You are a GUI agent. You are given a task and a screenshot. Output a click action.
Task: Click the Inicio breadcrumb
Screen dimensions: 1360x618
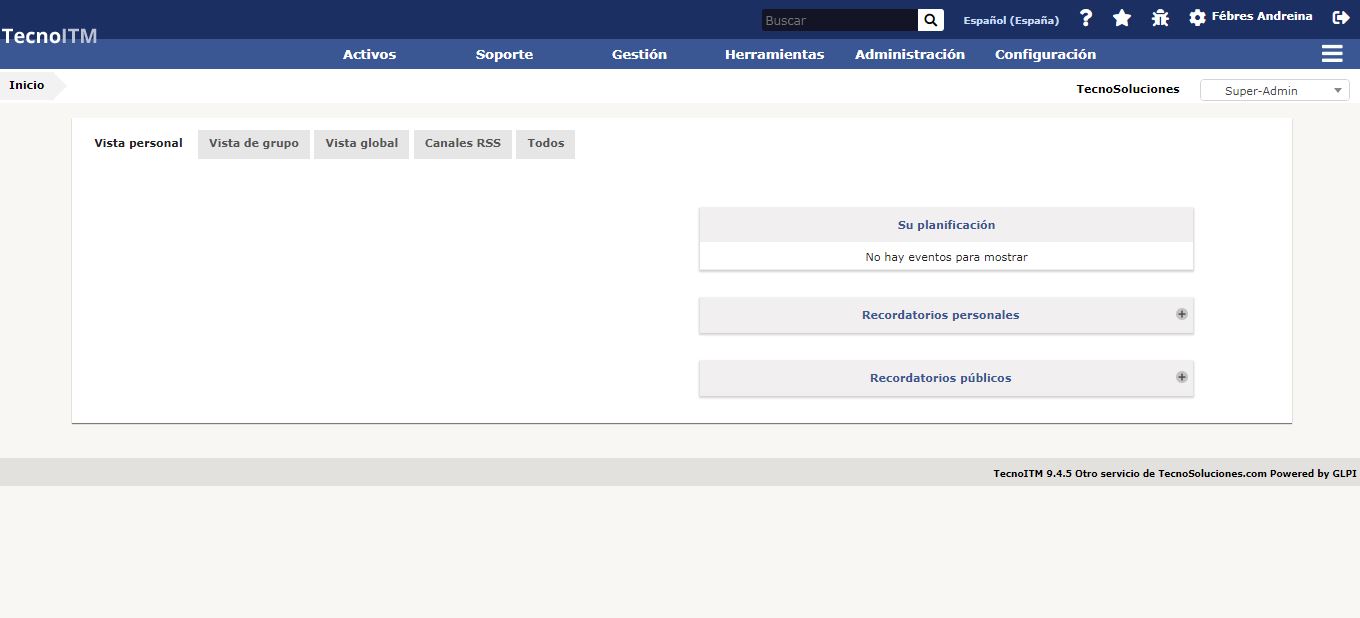click(27, 86)
